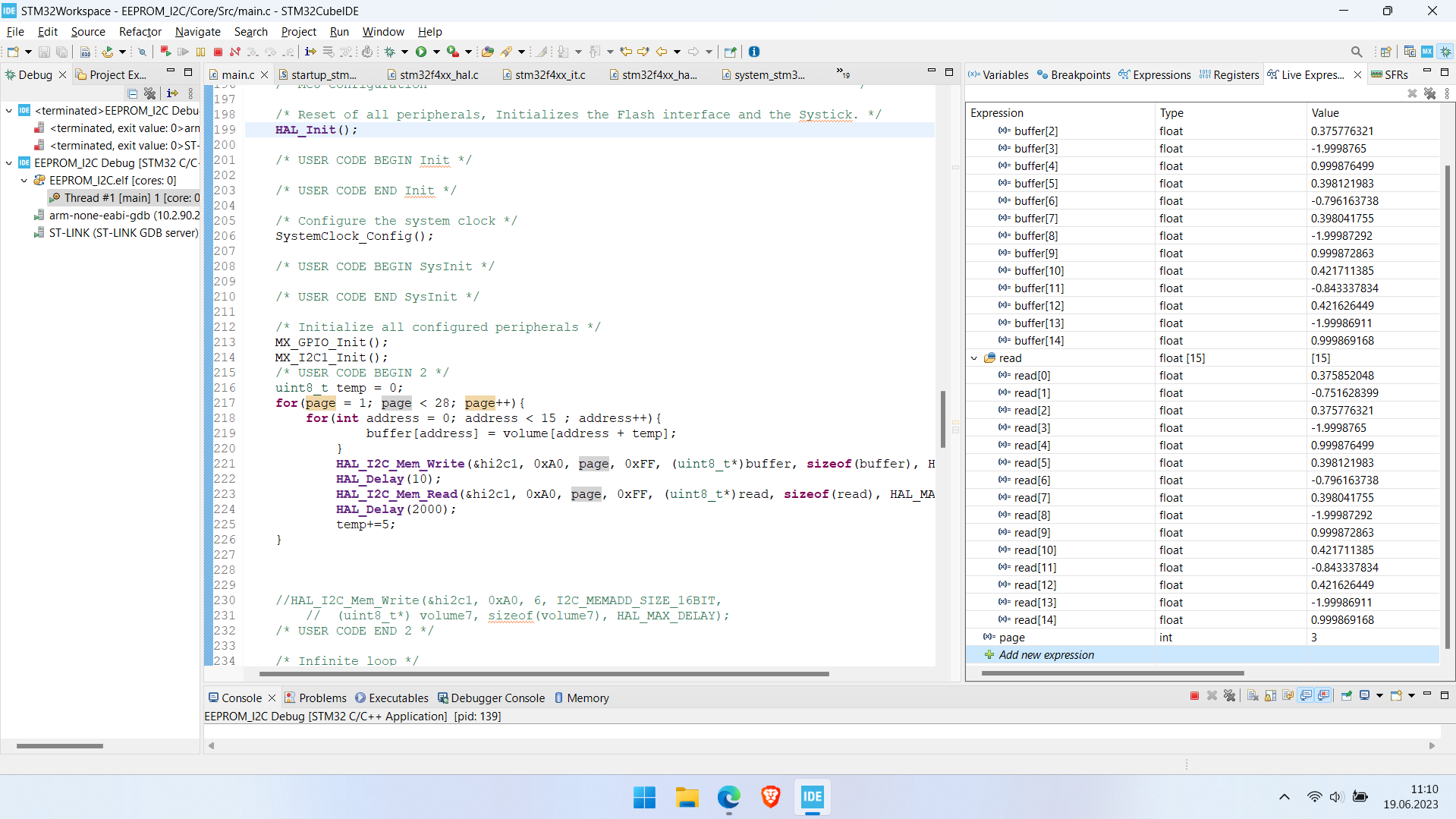The width and height of the screenshot is (1456, 819).
Task: Toggle console Word Wrap
Action: (1288, 696)
